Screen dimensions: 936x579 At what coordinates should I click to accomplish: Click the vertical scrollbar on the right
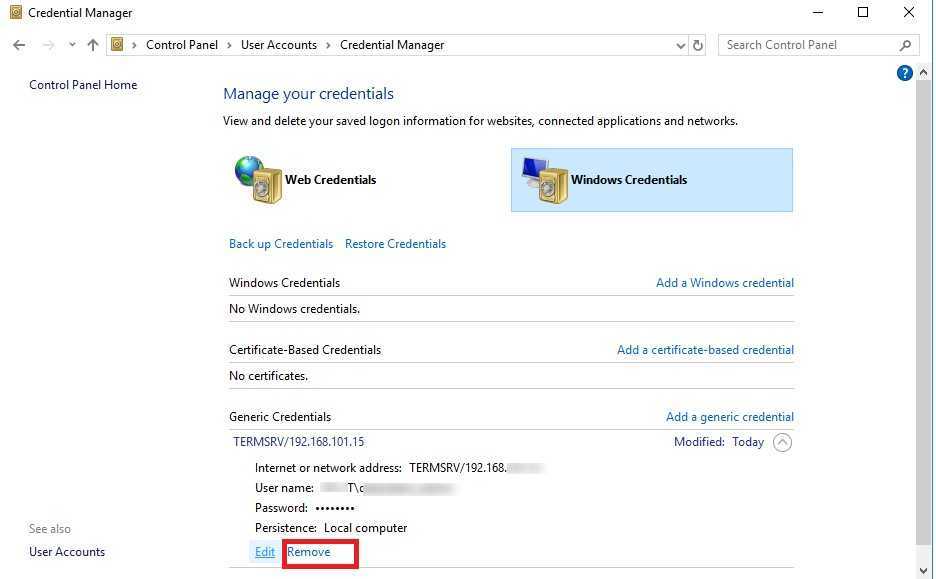pos(924,300)
